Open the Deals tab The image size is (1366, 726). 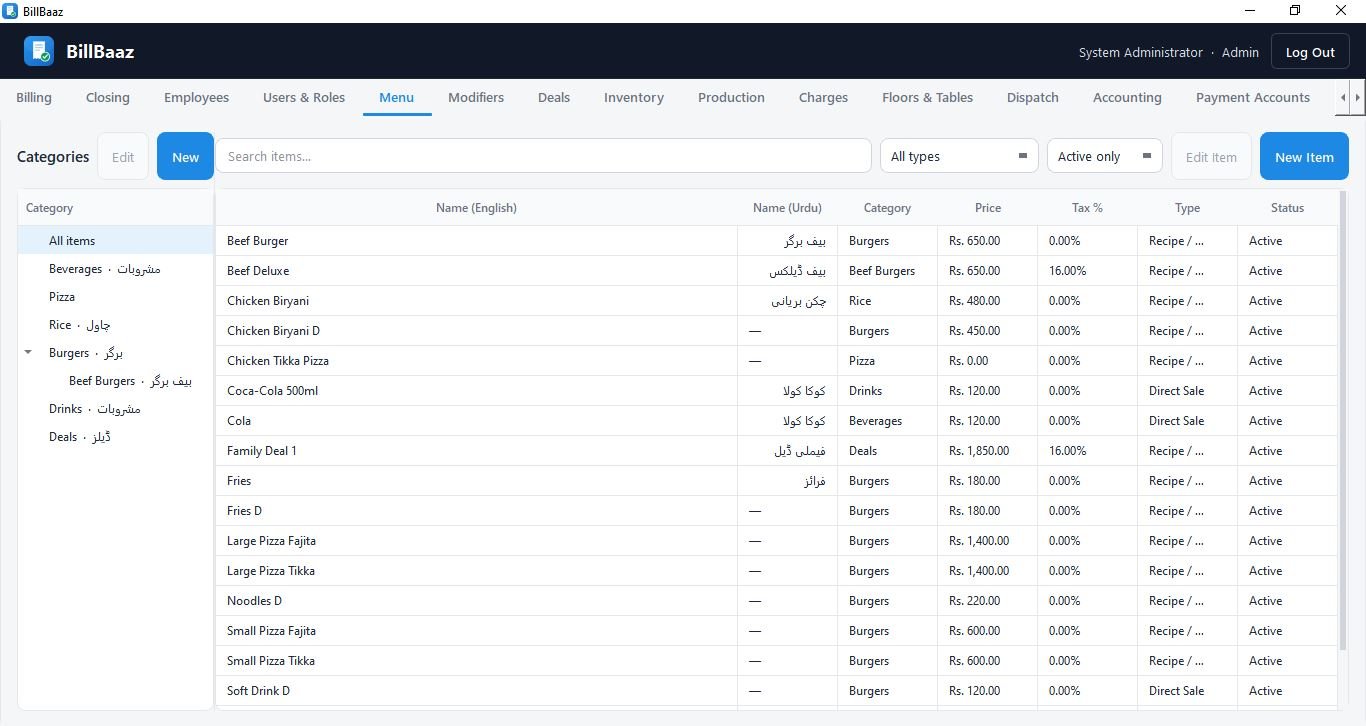click(x=554, y=97)
